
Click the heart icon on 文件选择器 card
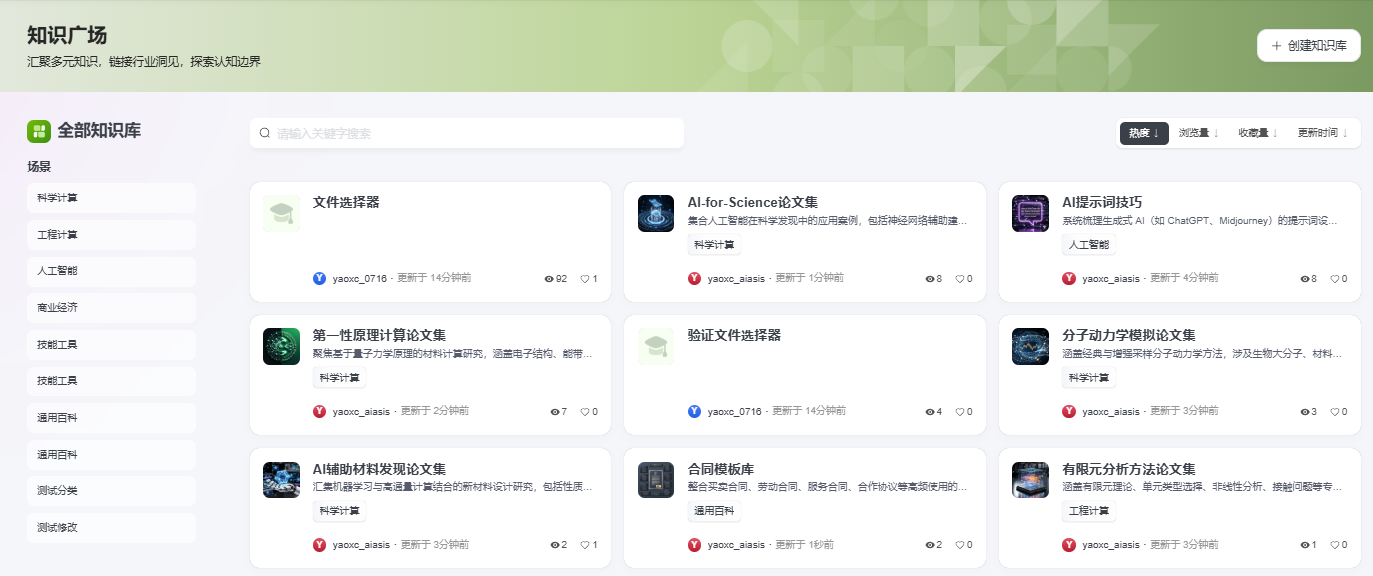[585, 279]
